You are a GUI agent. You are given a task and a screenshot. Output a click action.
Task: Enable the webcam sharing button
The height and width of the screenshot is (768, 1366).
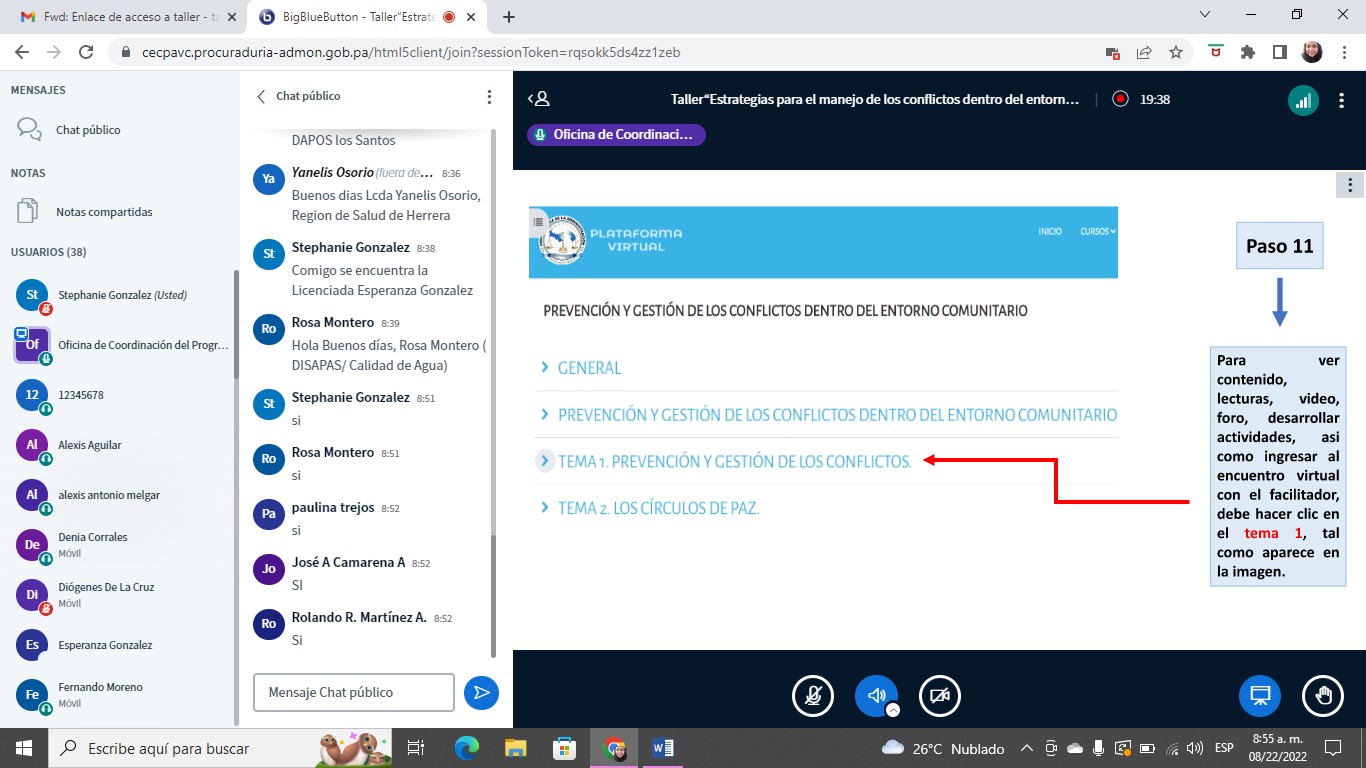(x=939, y=696)
